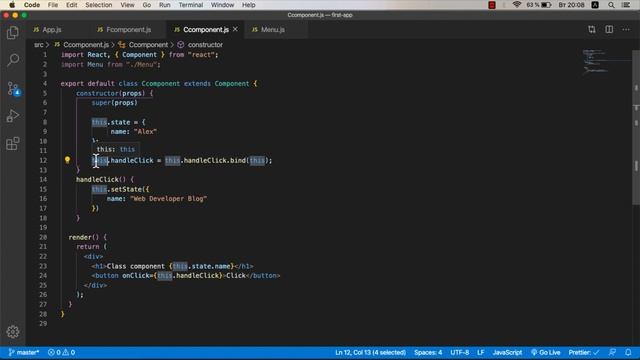Click the "Alex" string on line 9

(145, 131)
